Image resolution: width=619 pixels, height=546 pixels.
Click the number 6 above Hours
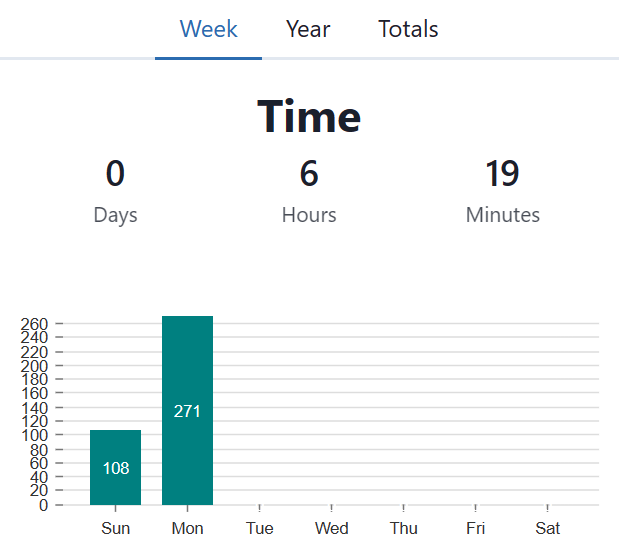309,174
